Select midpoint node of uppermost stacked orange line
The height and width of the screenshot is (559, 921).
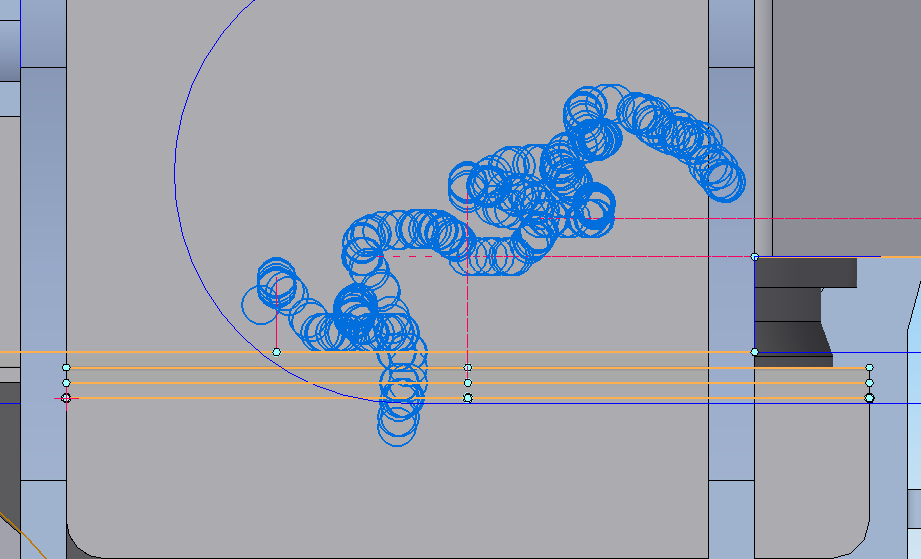(468, 368)
